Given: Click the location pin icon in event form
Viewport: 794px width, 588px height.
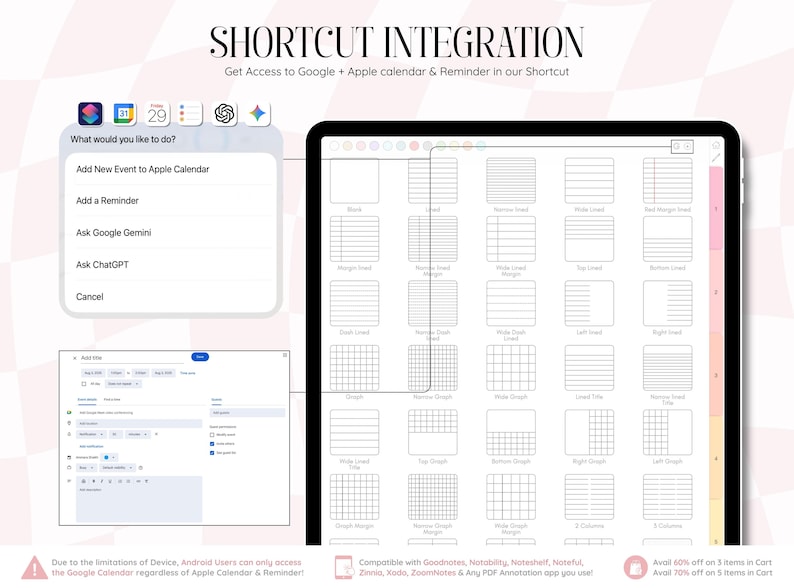Looking at the screenshot, I should [x=69, y=423].
